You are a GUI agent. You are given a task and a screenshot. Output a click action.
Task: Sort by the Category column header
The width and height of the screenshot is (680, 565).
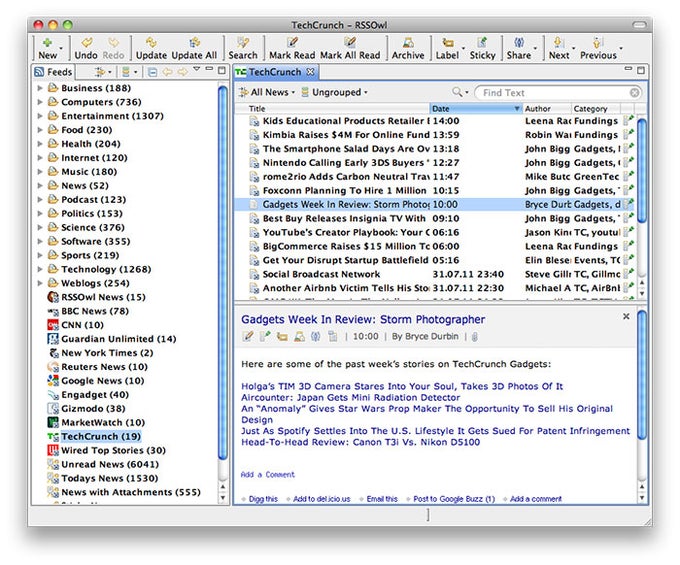click(596, 108)
